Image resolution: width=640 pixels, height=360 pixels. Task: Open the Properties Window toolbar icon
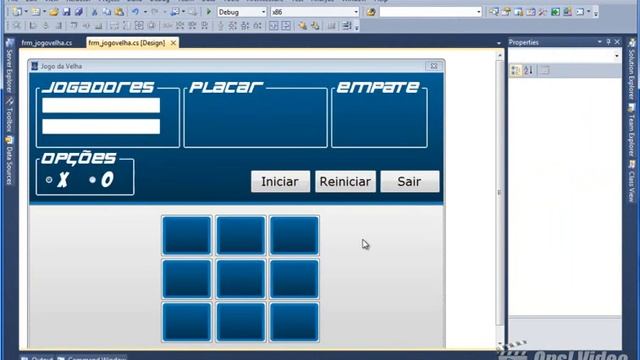point(506,12)
